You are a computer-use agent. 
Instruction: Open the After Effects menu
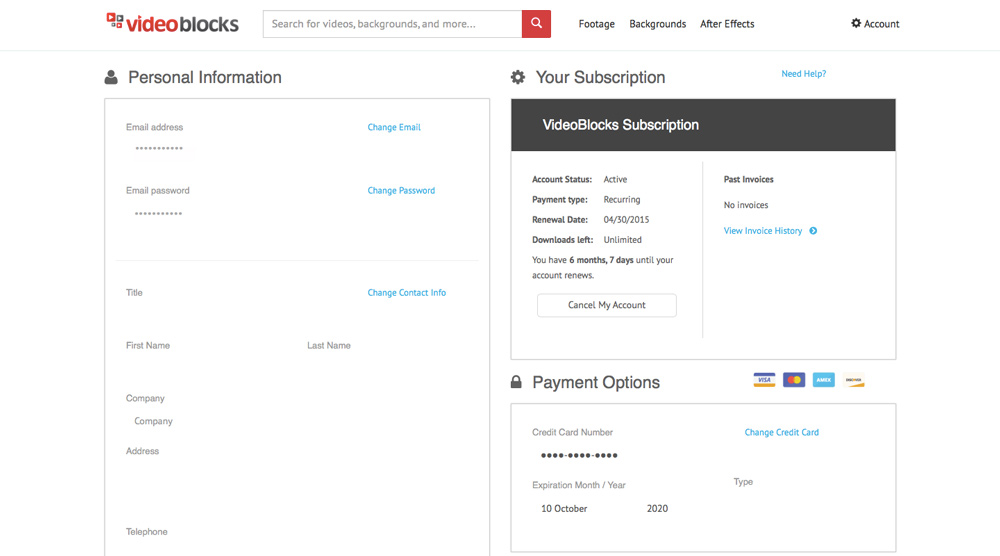(727, 24)
